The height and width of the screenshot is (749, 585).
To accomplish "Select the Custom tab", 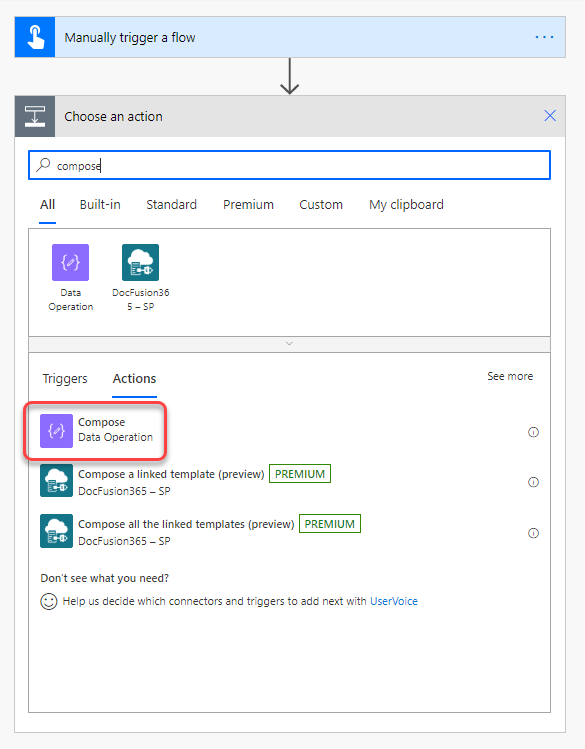I will pos(321,204).
